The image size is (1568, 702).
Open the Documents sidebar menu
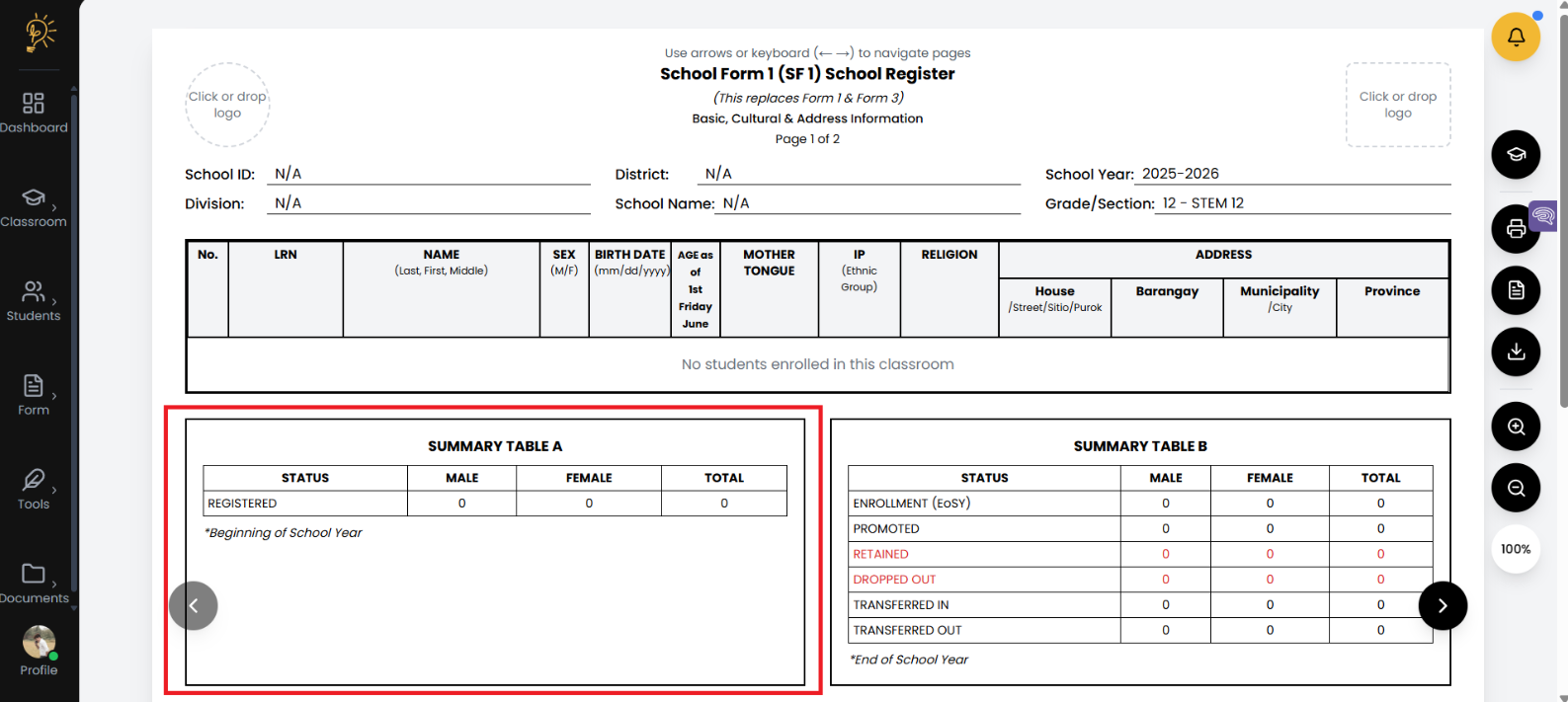pos(35,583)
